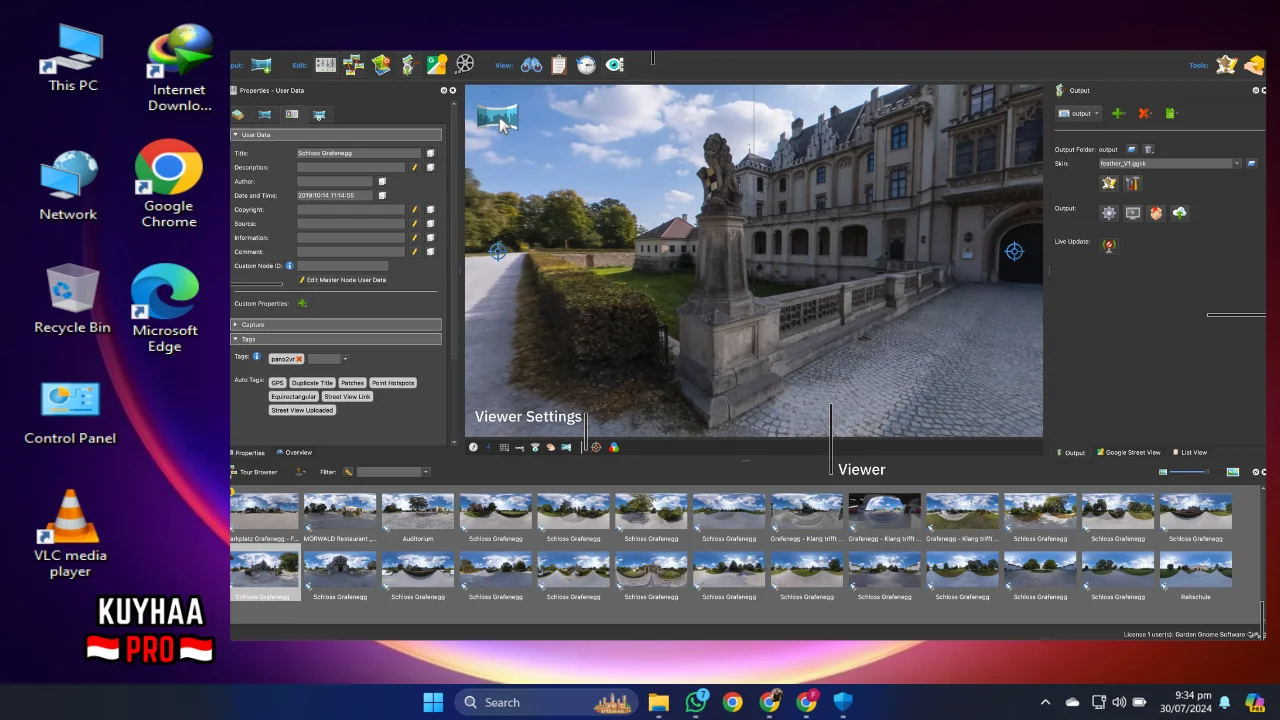Toggle the Equirectangular auto tag
The width and height of the screenshot is (1280, 720).
[293, 397]
